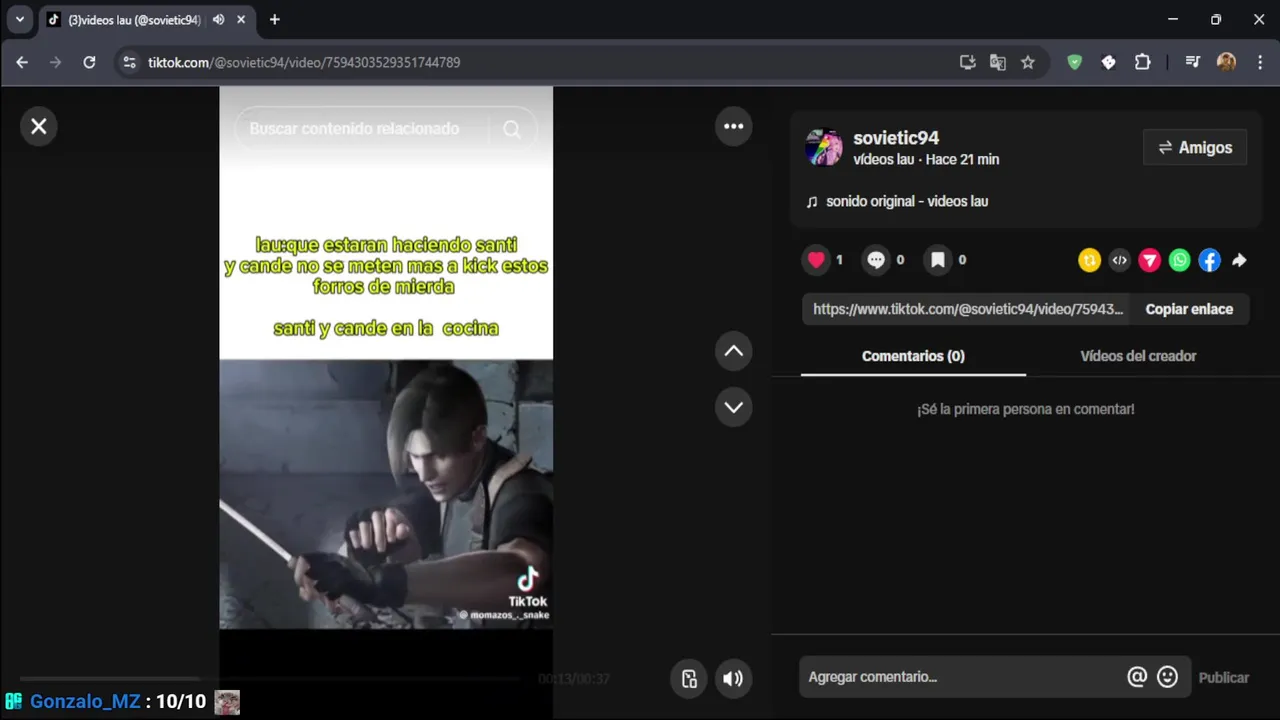Close the TikTok video viewer
Image resolution: width=1280 pixels, height=720 pixels.
tap(38, 126)
